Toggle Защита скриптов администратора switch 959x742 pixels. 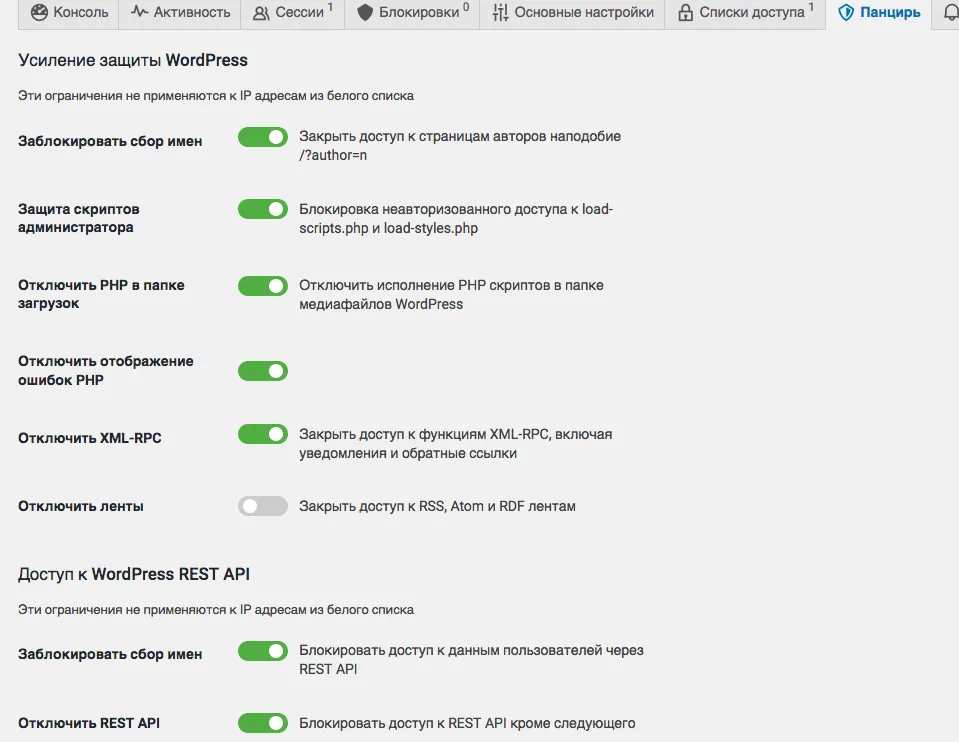[x=263, y=209]
